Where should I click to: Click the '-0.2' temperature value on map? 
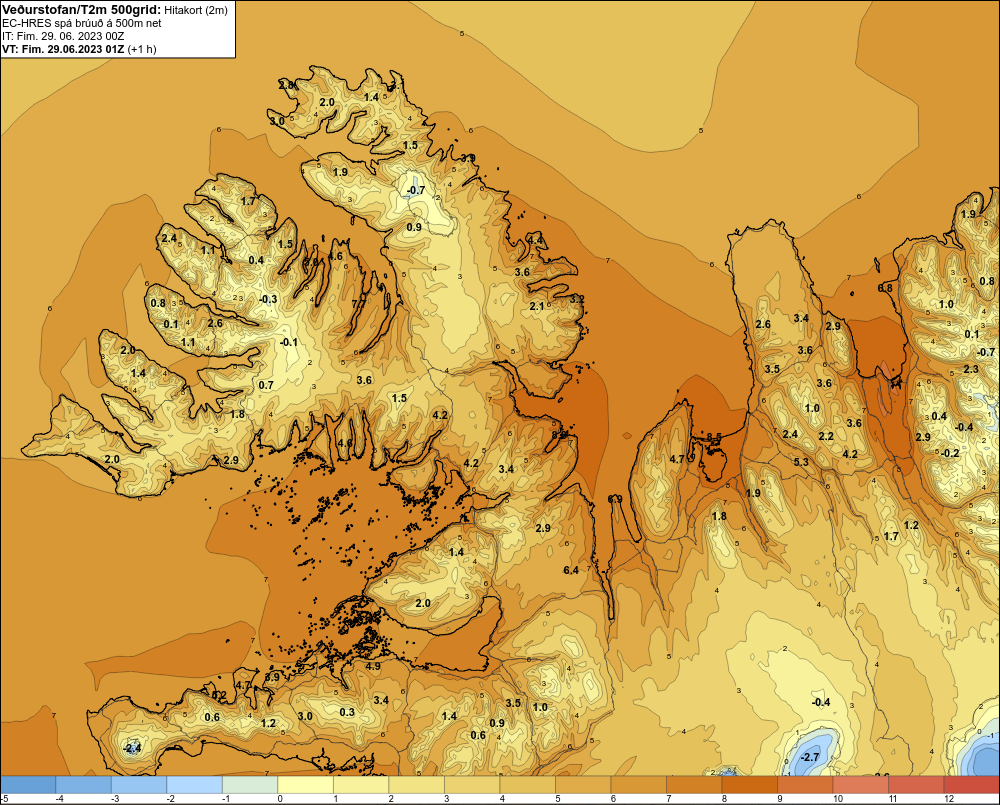pos(950,453)
